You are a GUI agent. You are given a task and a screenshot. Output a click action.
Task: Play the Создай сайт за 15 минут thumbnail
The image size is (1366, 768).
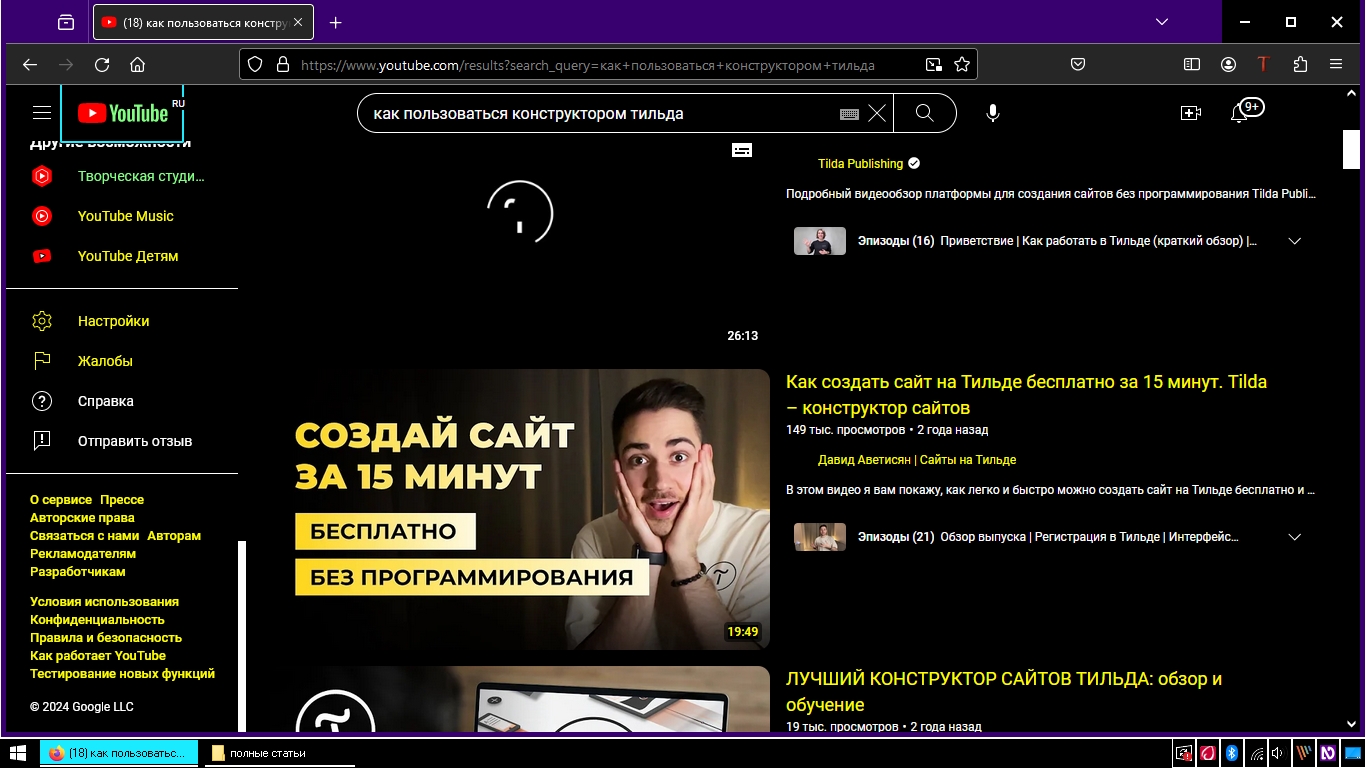coord(520,509)
